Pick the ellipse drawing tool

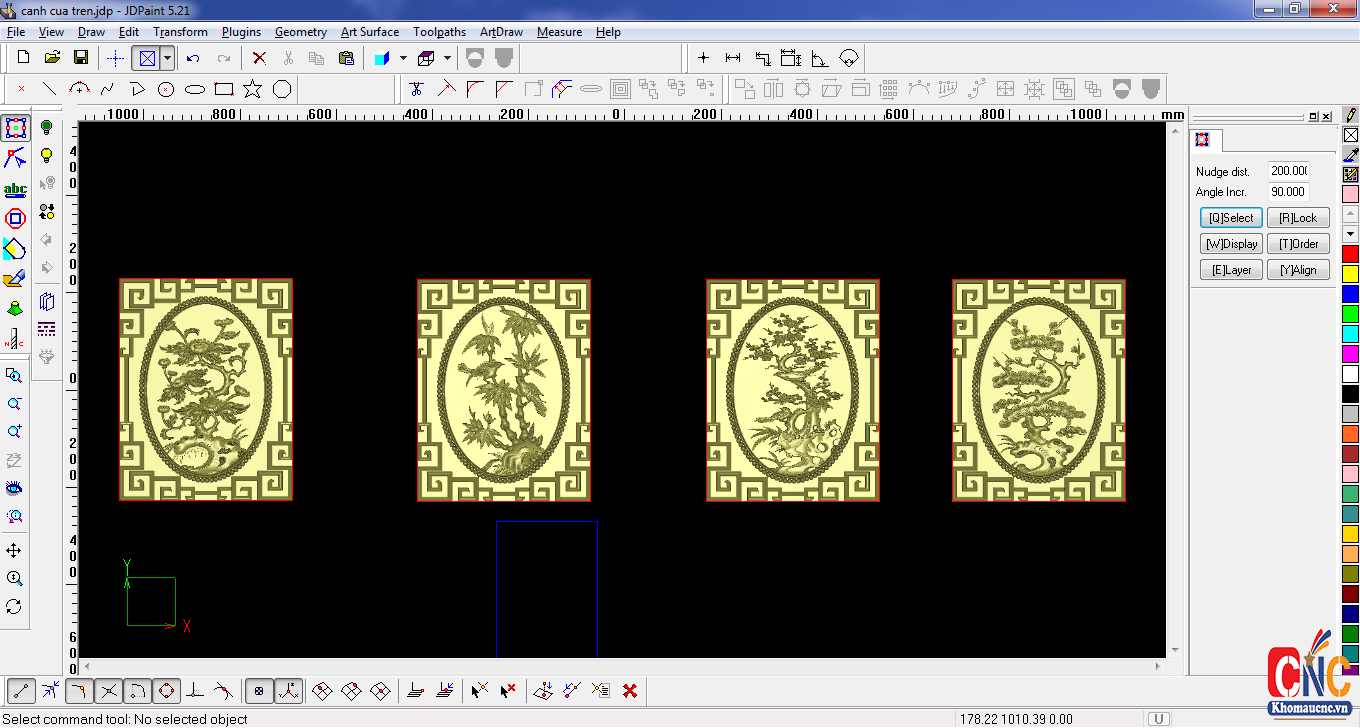point(195,89)
